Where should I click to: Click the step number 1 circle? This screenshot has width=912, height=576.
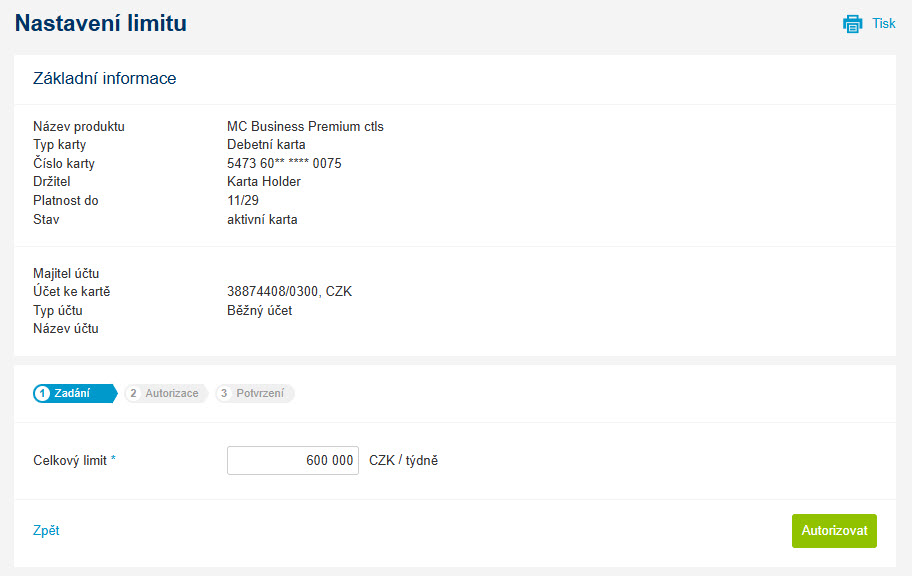42,393
